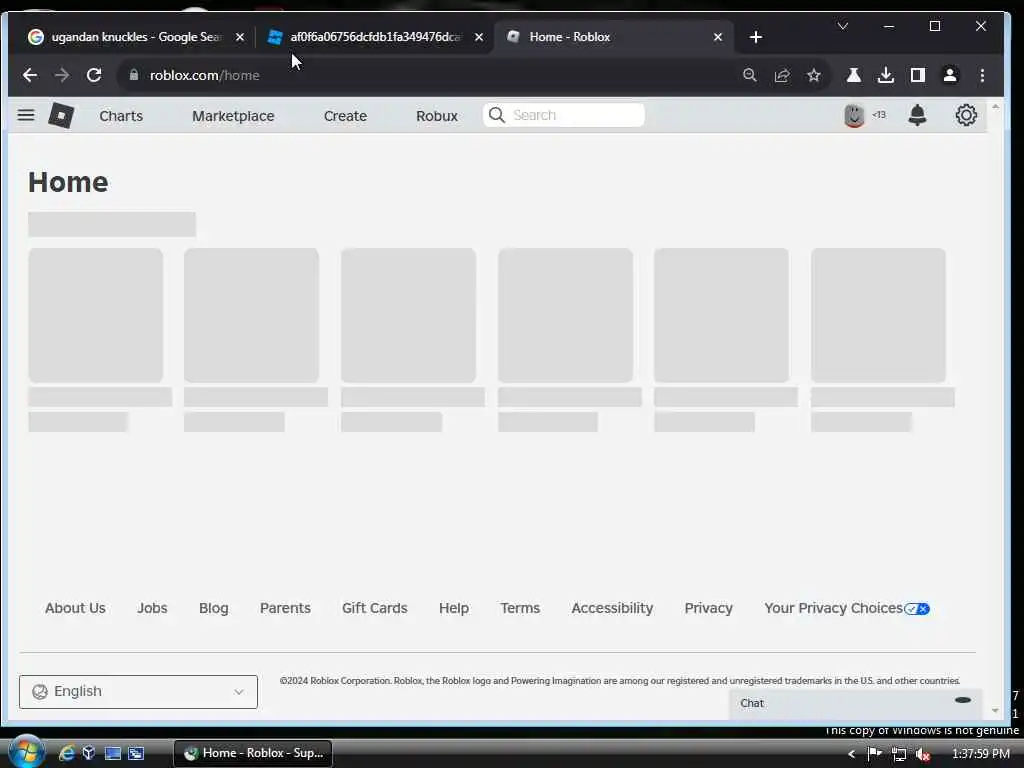1024x768 pixels.
Task: Open Your Privacy Choices link
Action: pos(846,608)
